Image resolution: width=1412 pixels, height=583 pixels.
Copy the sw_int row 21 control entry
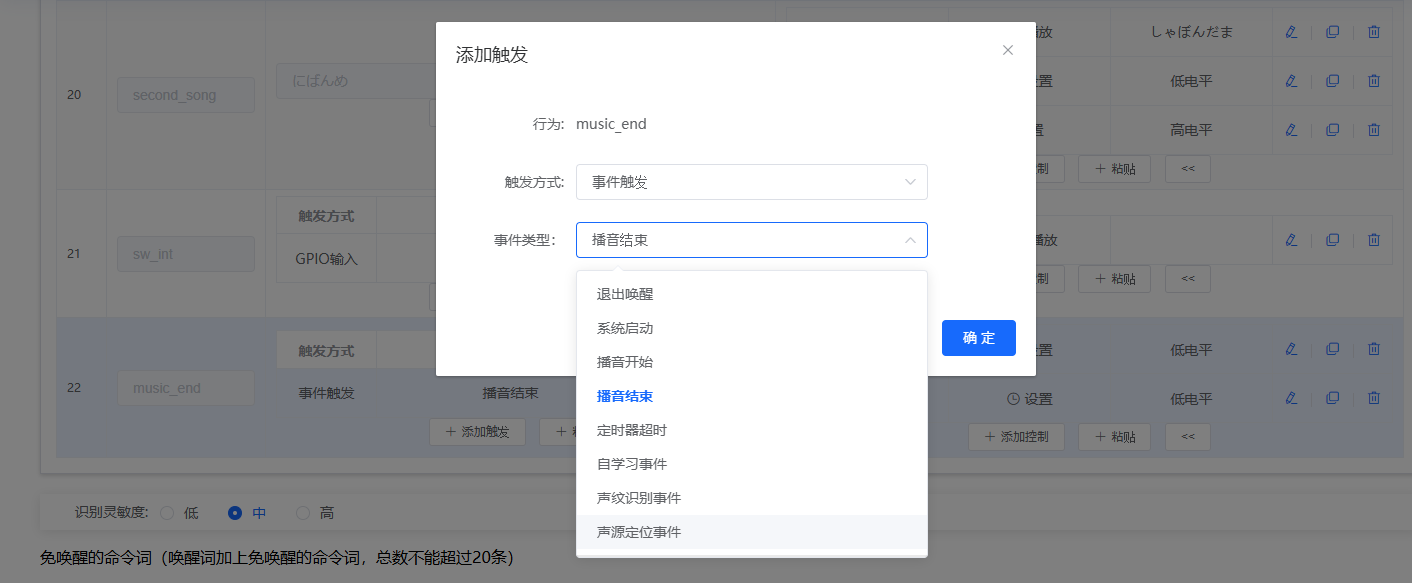pos(1332,240)
